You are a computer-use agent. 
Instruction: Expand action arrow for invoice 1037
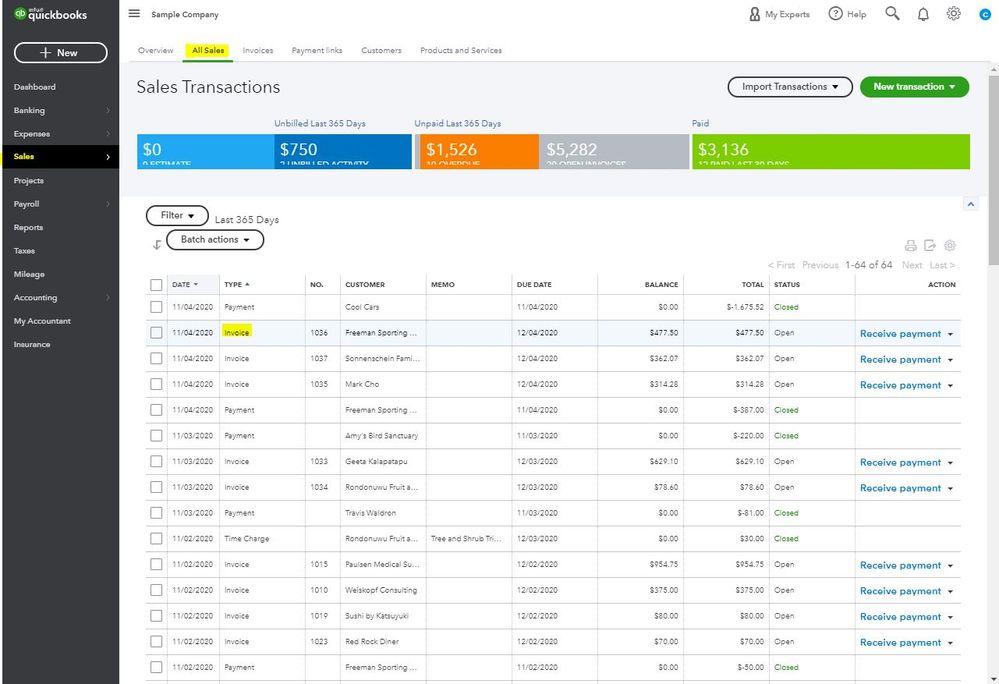tap(950, 360)
